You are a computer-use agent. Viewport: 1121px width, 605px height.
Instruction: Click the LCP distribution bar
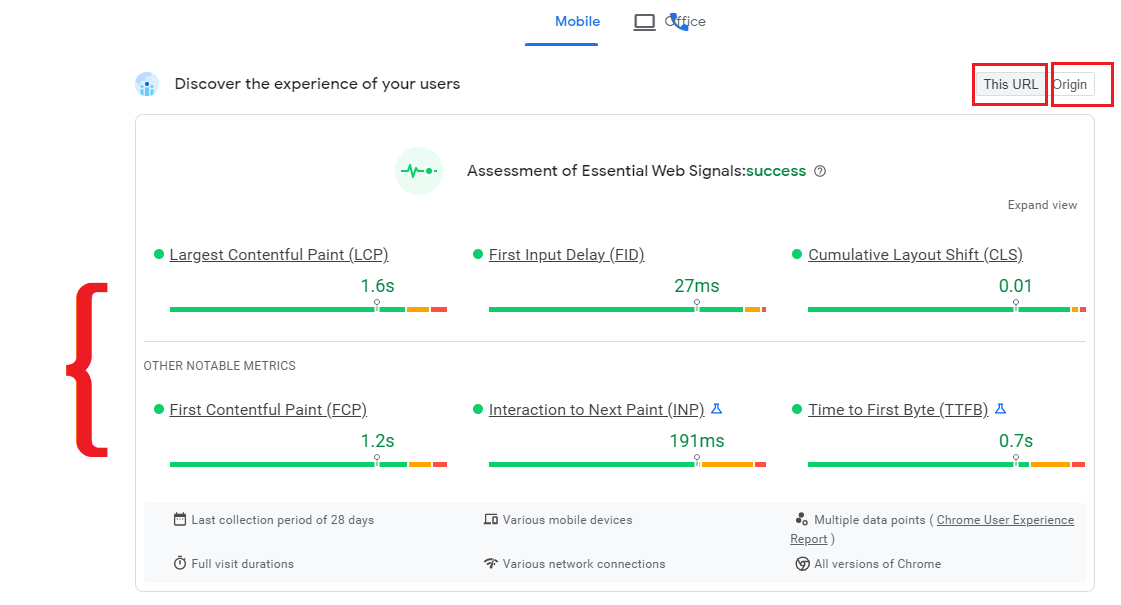308,309
